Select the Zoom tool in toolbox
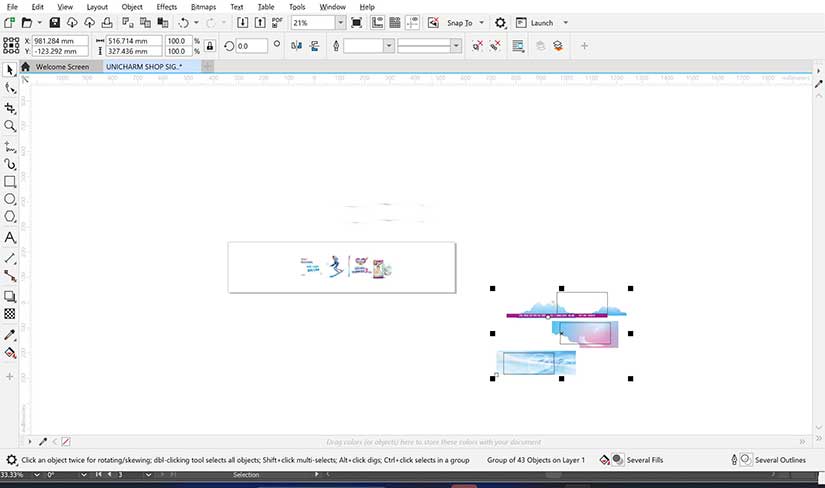Viewport: 825px width, 488px height. tap(9, 126)
